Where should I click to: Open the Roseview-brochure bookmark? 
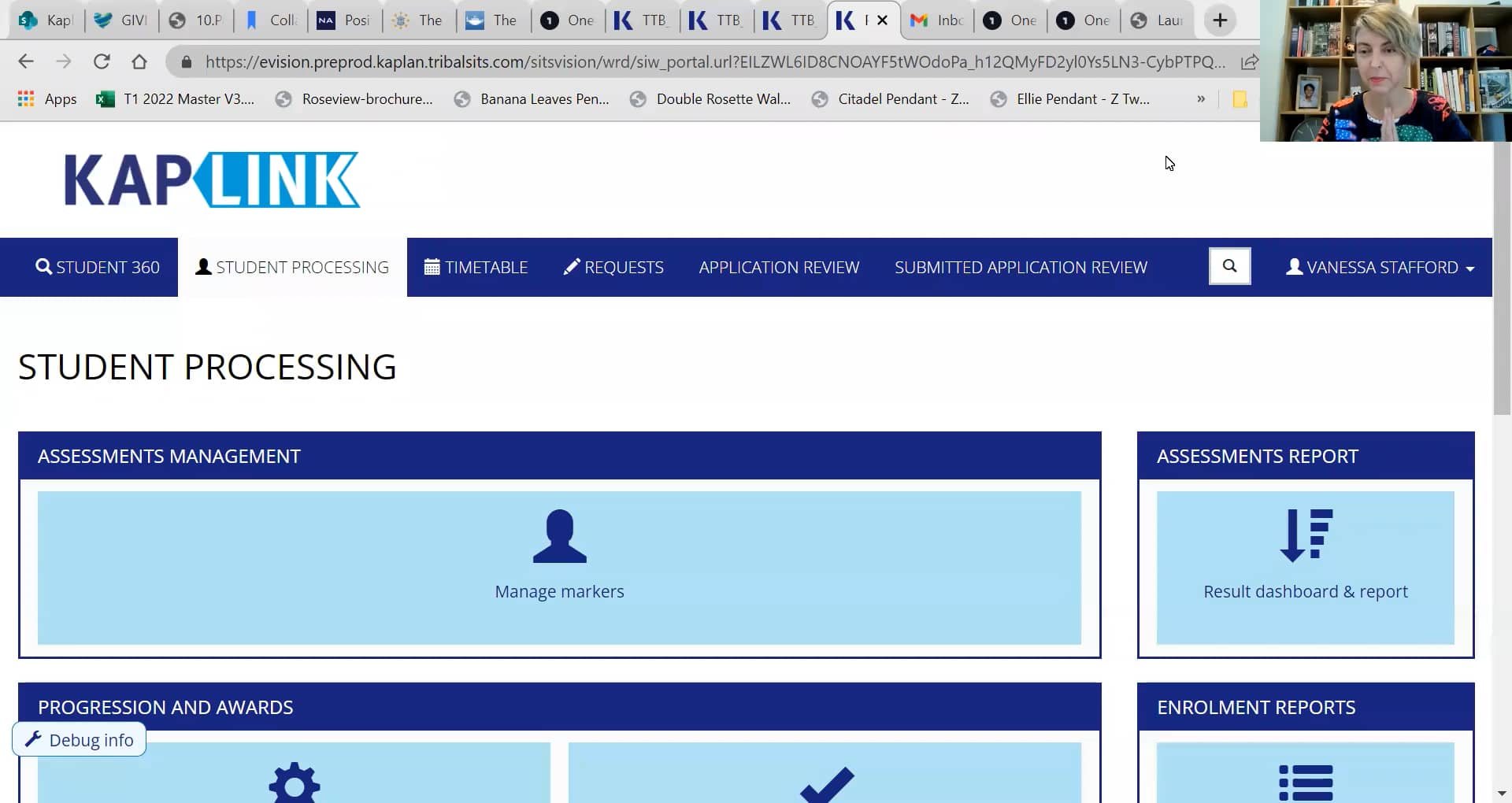[x=354, y=98]
